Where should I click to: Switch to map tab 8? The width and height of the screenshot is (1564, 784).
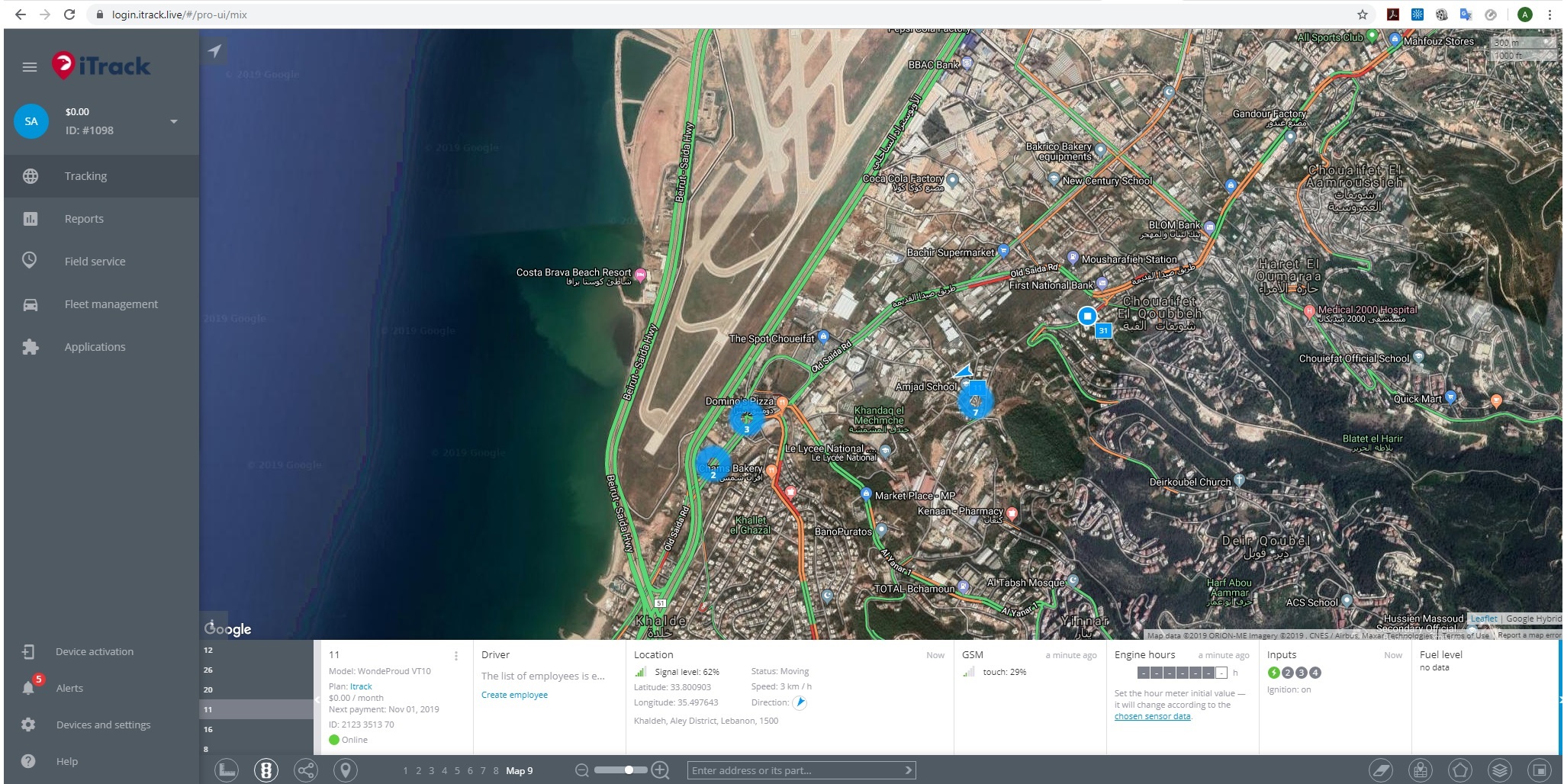coord(496,771)
